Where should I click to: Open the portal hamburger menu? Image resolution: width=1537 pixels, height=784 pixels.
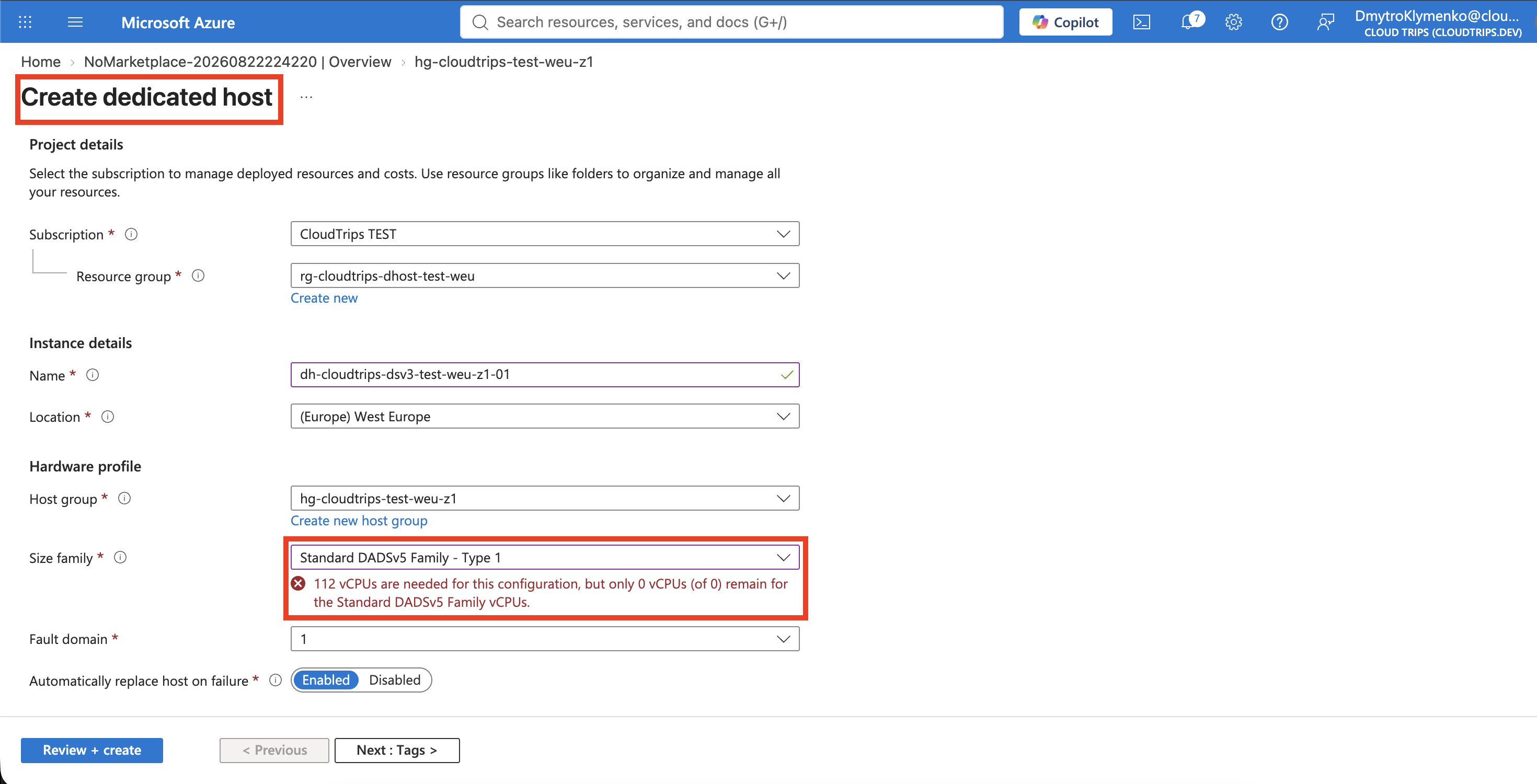coord(75,22)
